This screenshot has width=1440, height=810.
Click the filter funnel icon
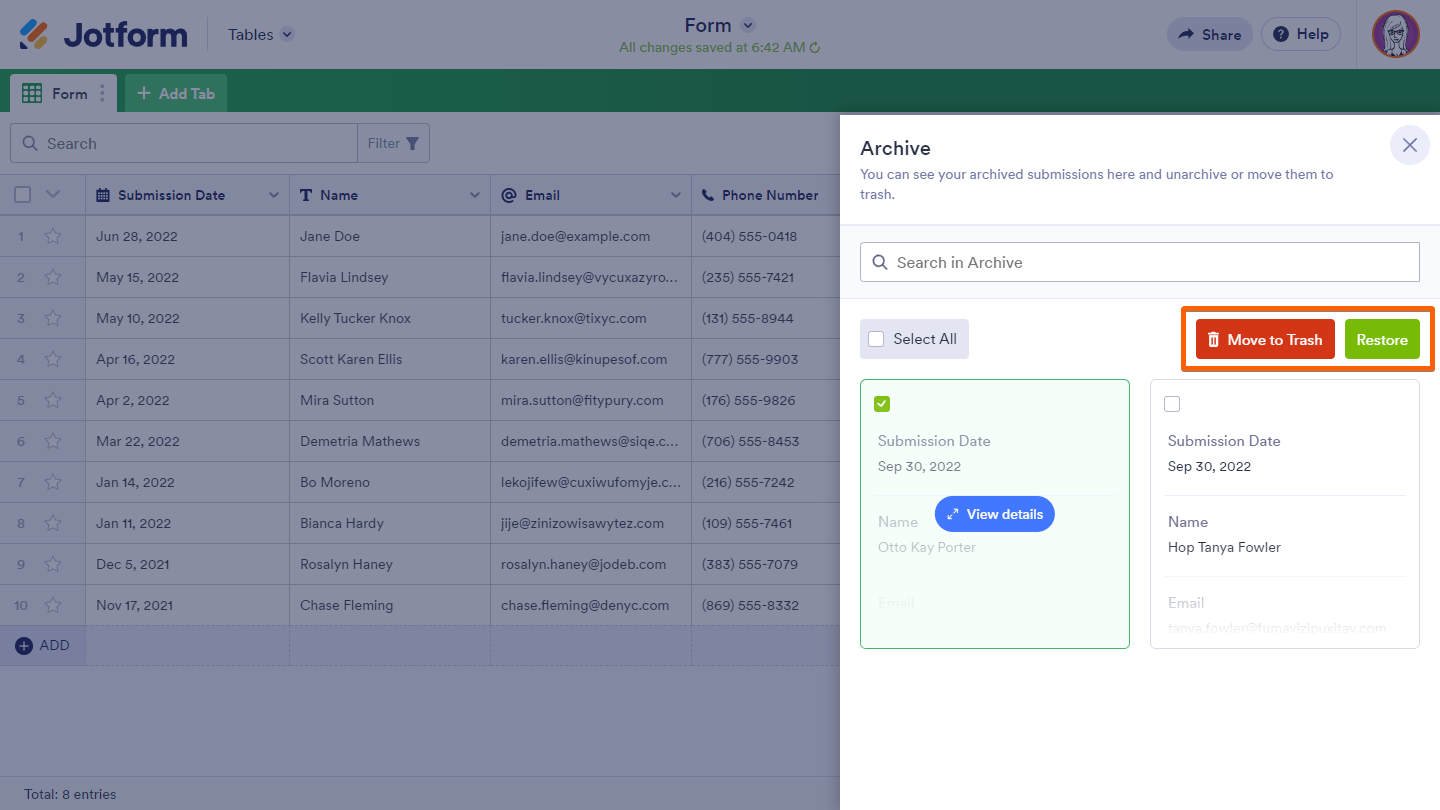[412, 143]
